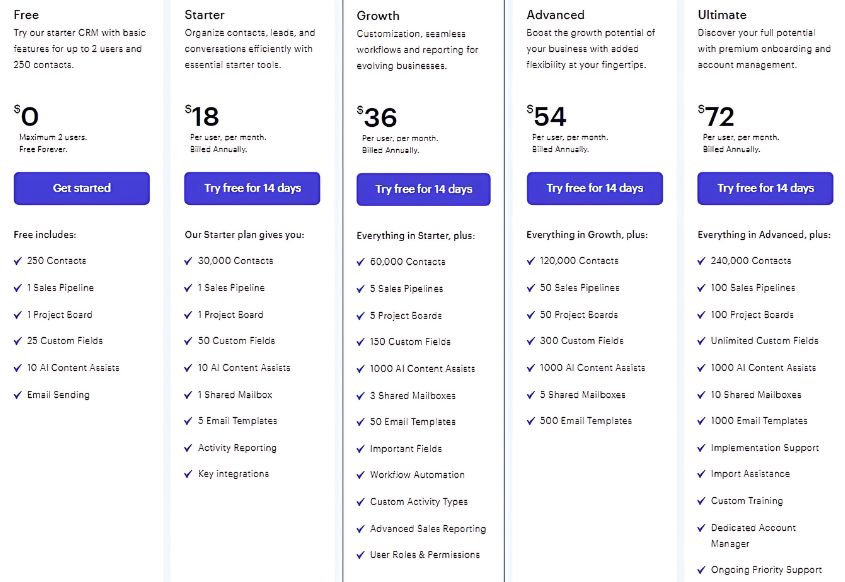The width and height of the screenshot is (845, 582).
Task: Click the checkmark beside Email Sending
Action: point(18,395)
